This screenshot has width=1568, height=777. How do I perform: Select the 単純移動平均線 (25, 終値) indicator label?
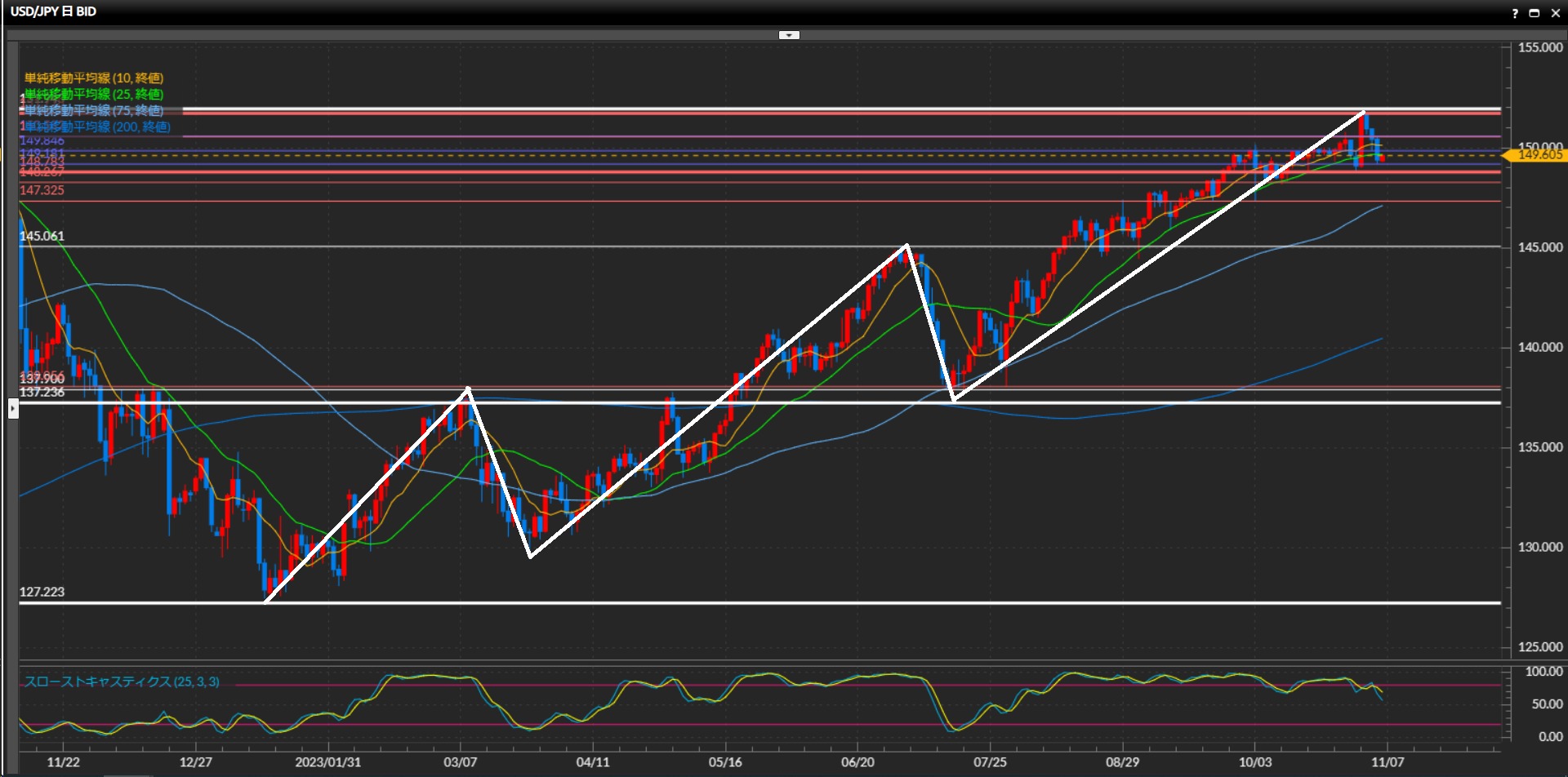click(x=94, y=95)
